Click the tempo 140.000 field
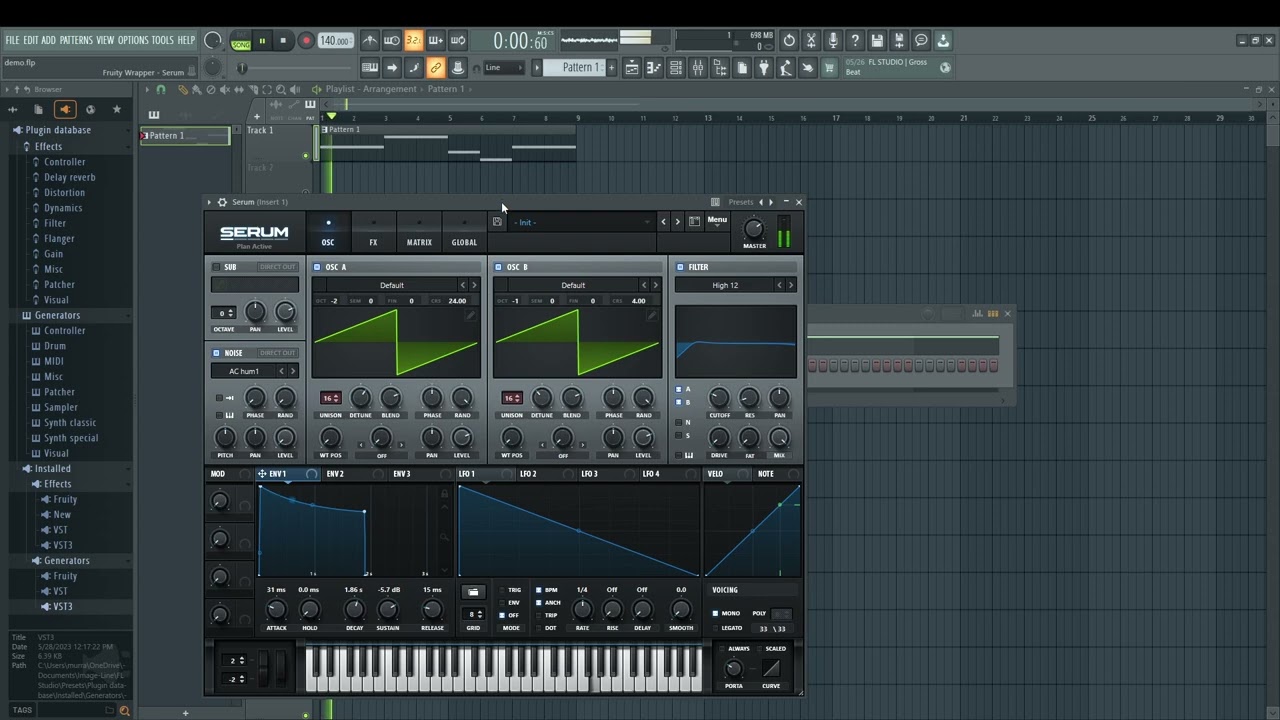 (335, 41)
